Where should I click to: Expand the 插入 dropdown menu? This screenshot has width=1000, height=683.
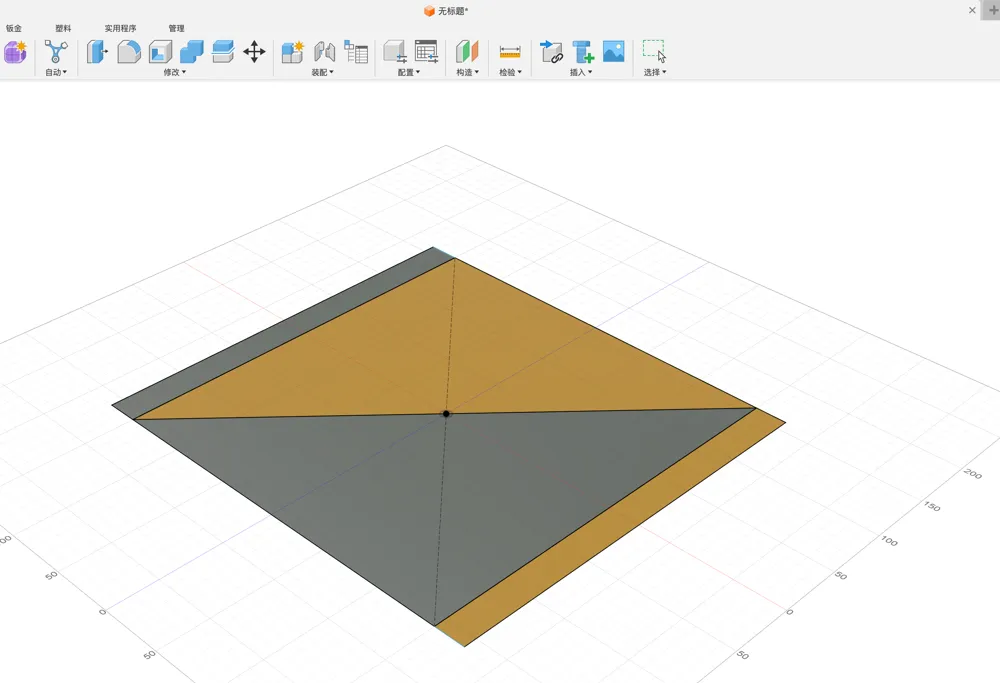(x=581, y=73)
